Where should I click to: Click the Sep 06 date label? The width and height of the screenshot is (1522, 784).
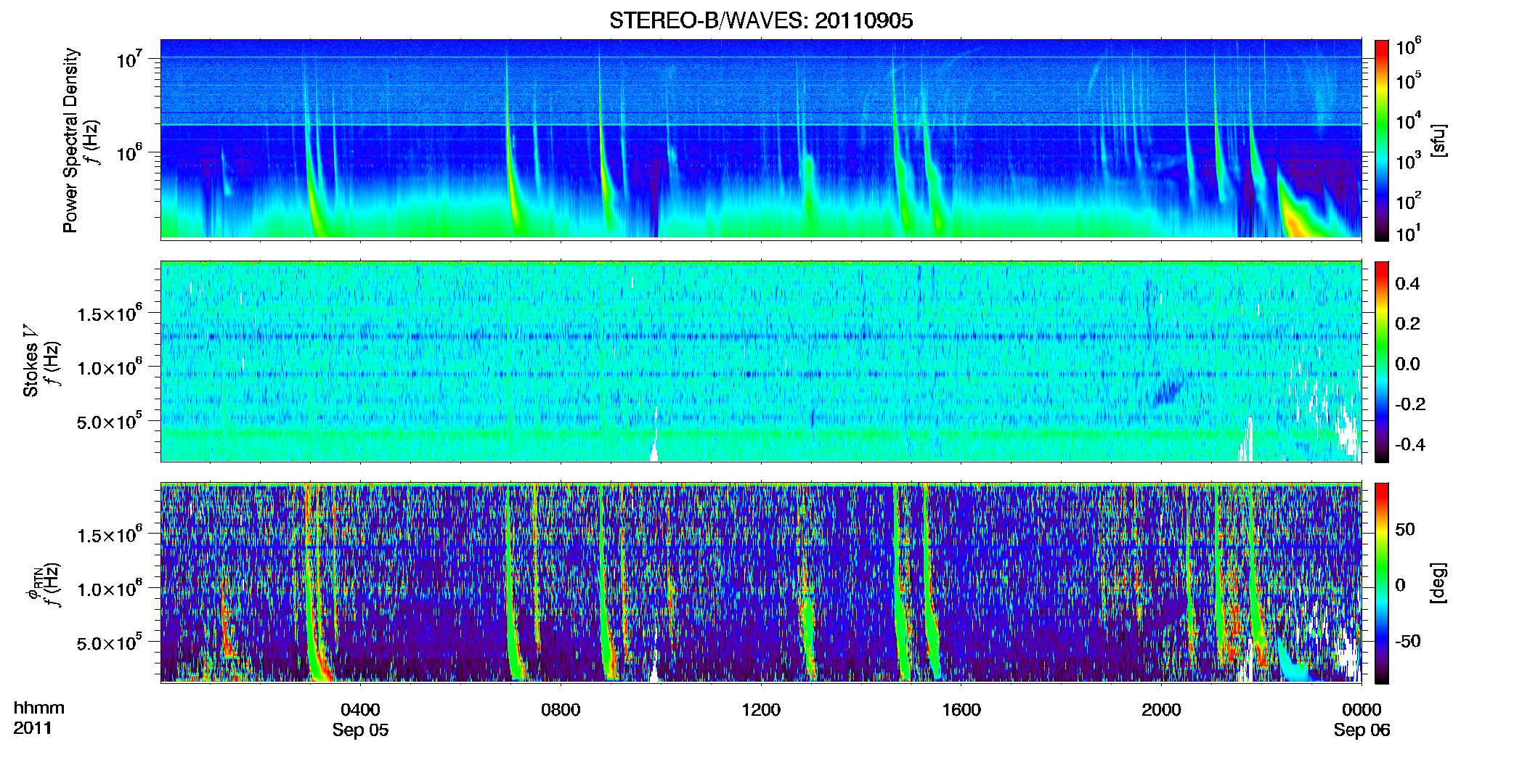(1362, 730)
